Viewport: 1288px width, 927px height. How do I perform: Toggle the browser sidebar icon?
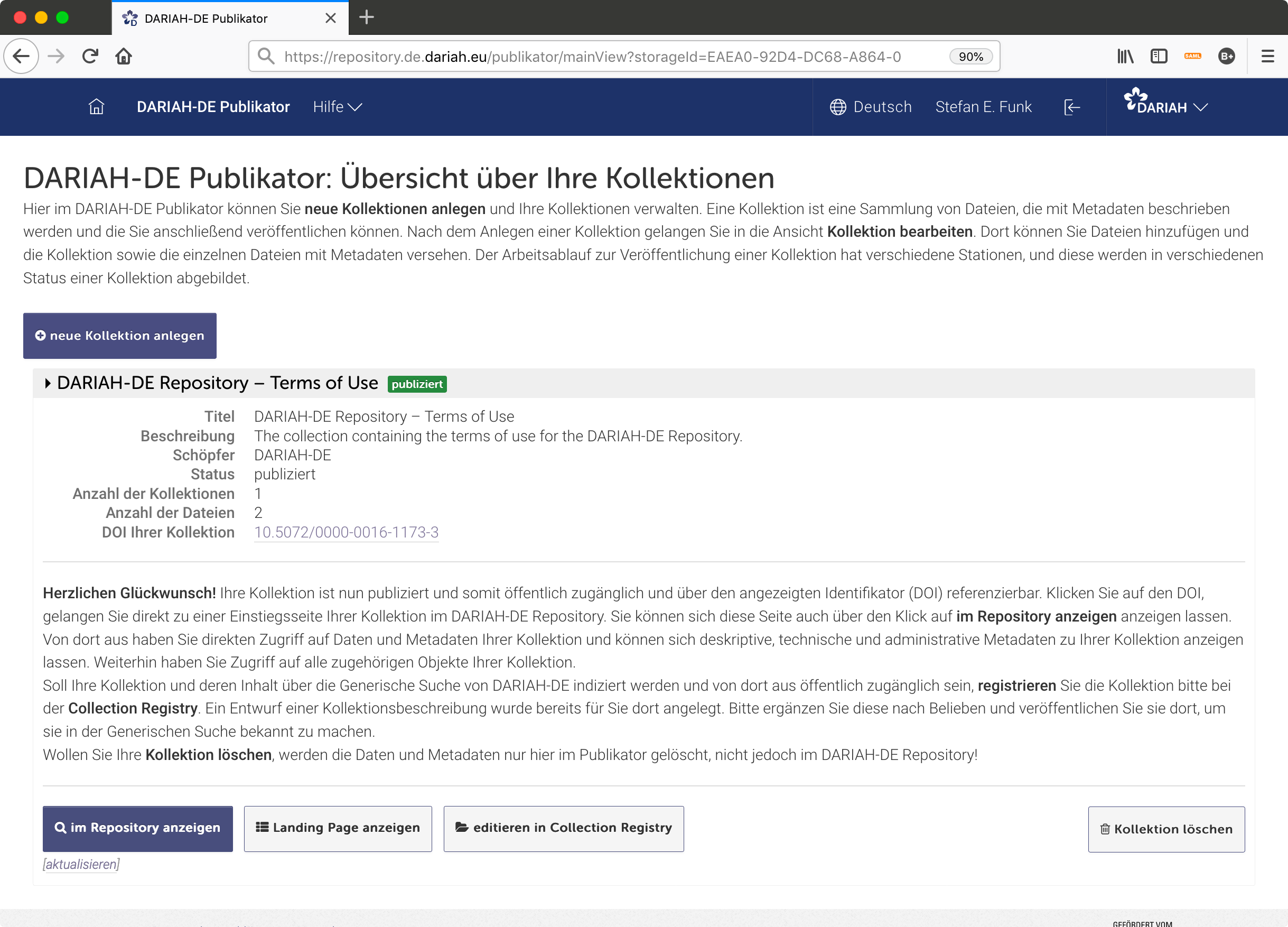pos(1159,55)
